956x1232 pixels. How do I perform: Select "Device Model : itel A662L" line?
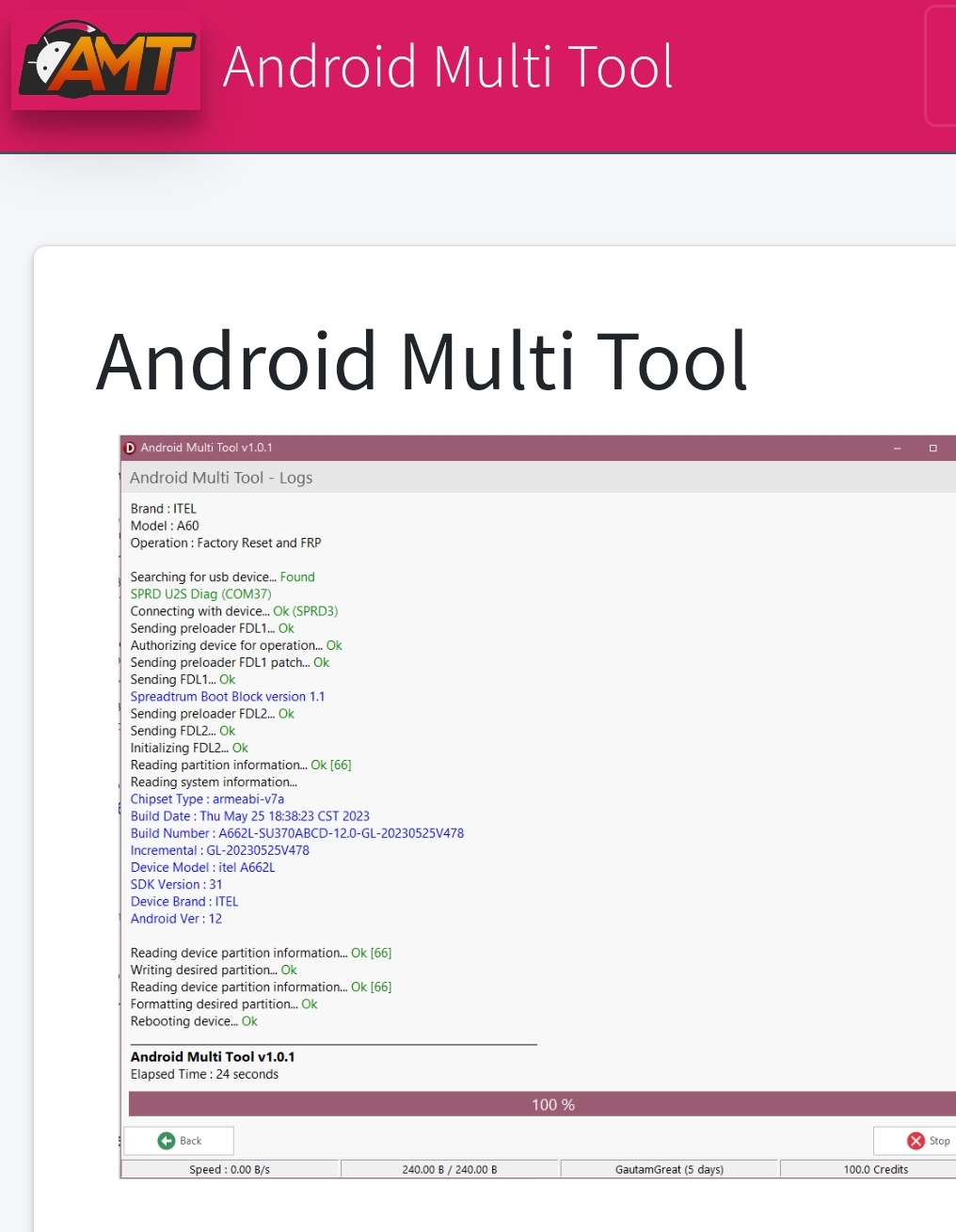click(203, 867)
